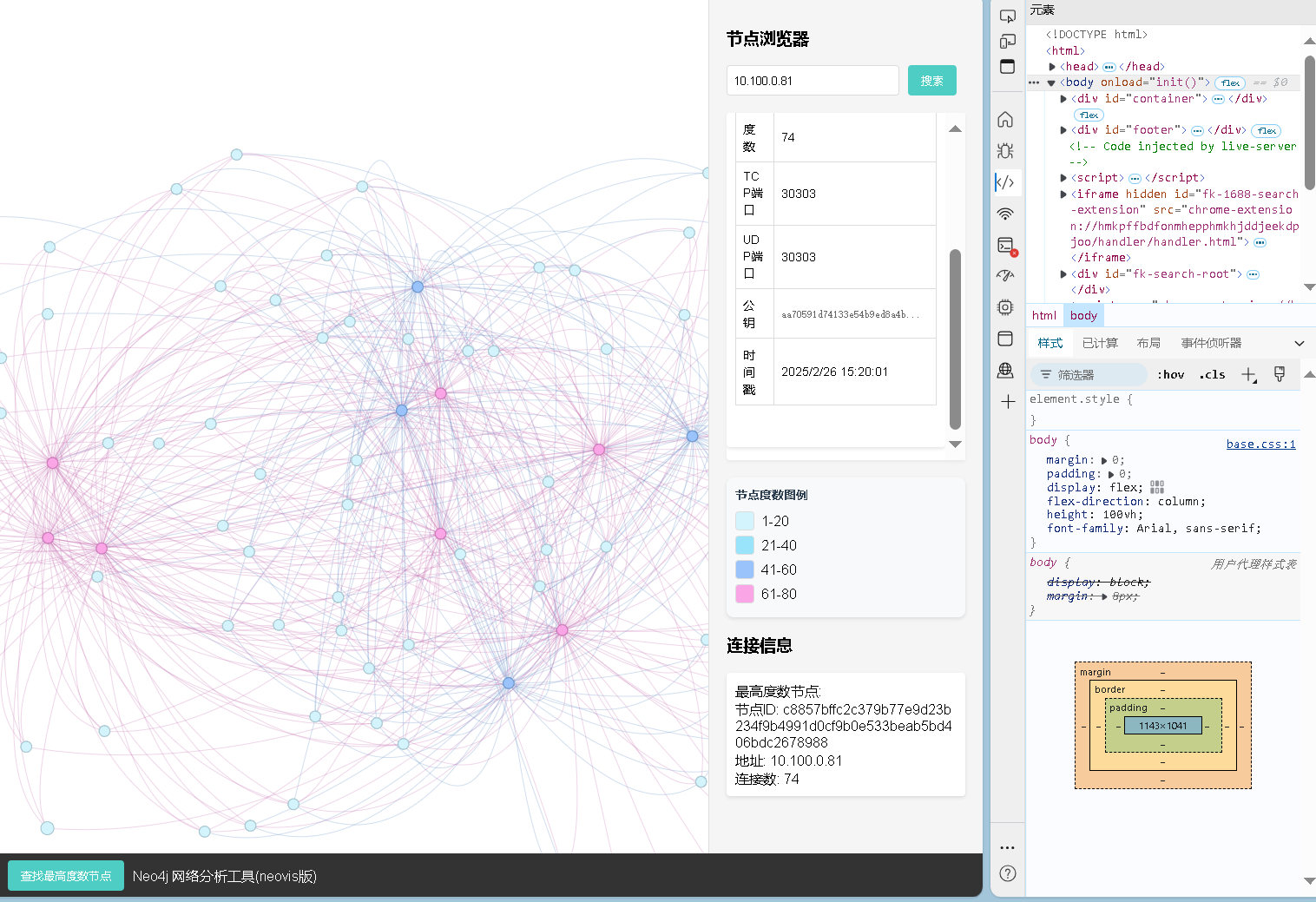The width and height of the screenshot is (1316, 902).
Task: Select body in the breadcrumb bar
Action: [x=1083, y=315]
